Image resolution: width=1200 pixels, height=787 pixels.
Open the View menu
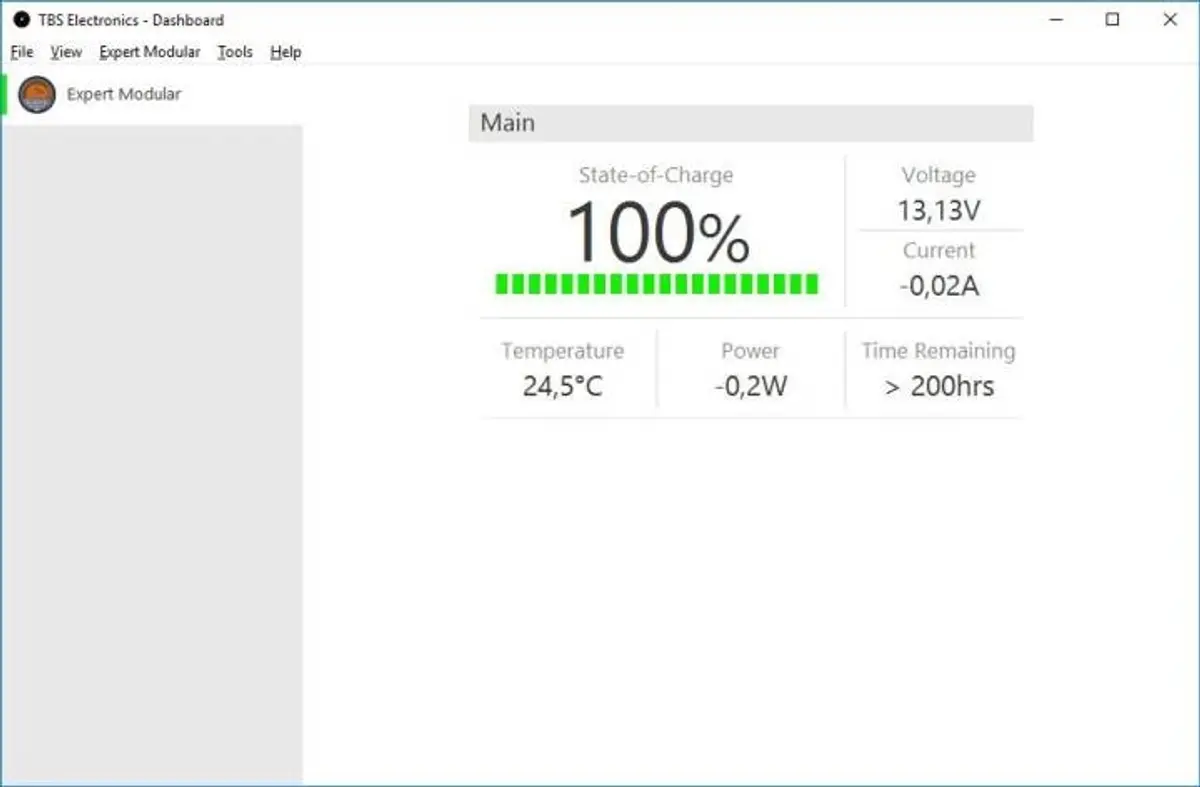coord(66,52)
